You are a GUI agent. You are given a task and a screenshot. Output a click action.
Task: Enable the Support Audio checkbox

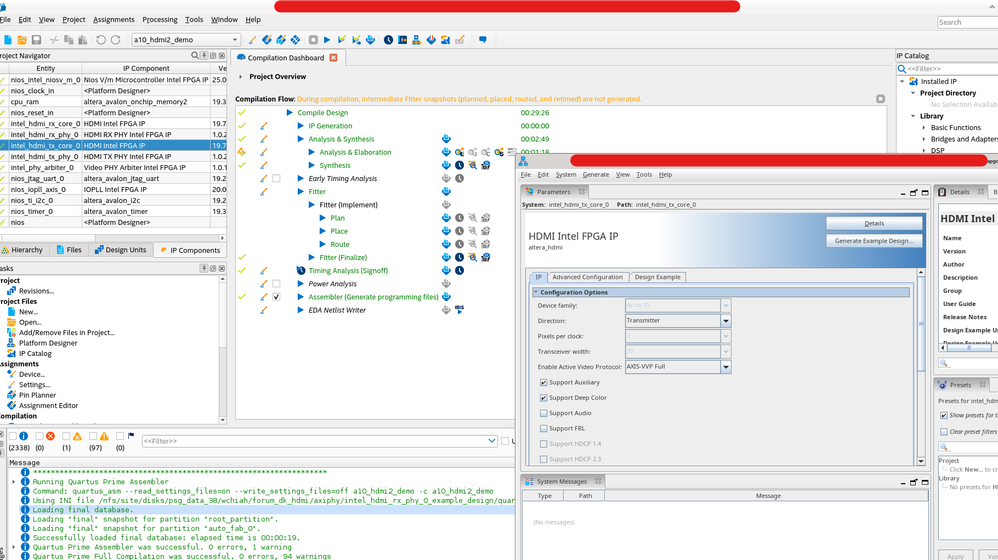543,413
